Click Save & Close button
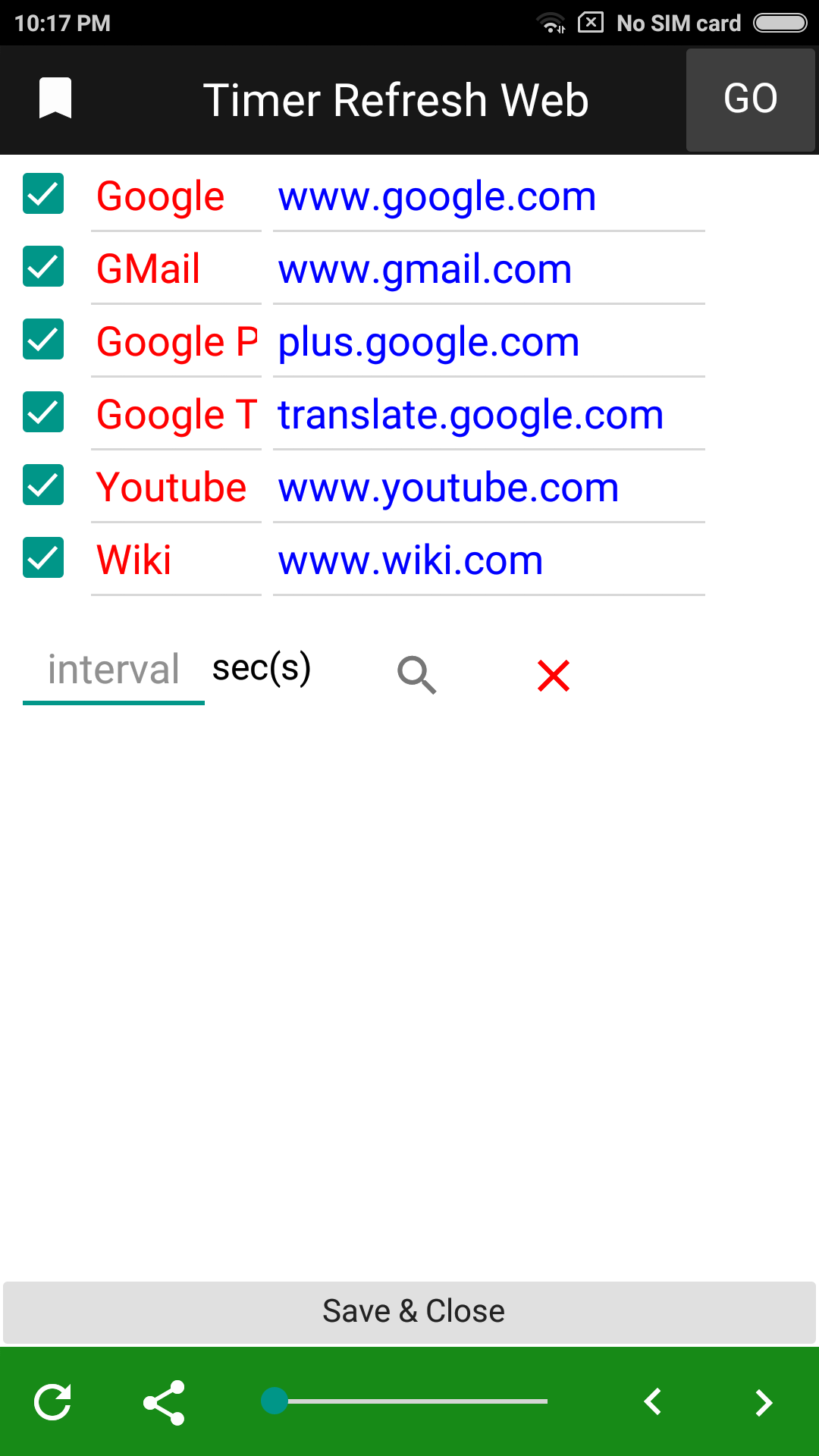The width and height of the screenshot is (819, 1456). point(409,1312)
